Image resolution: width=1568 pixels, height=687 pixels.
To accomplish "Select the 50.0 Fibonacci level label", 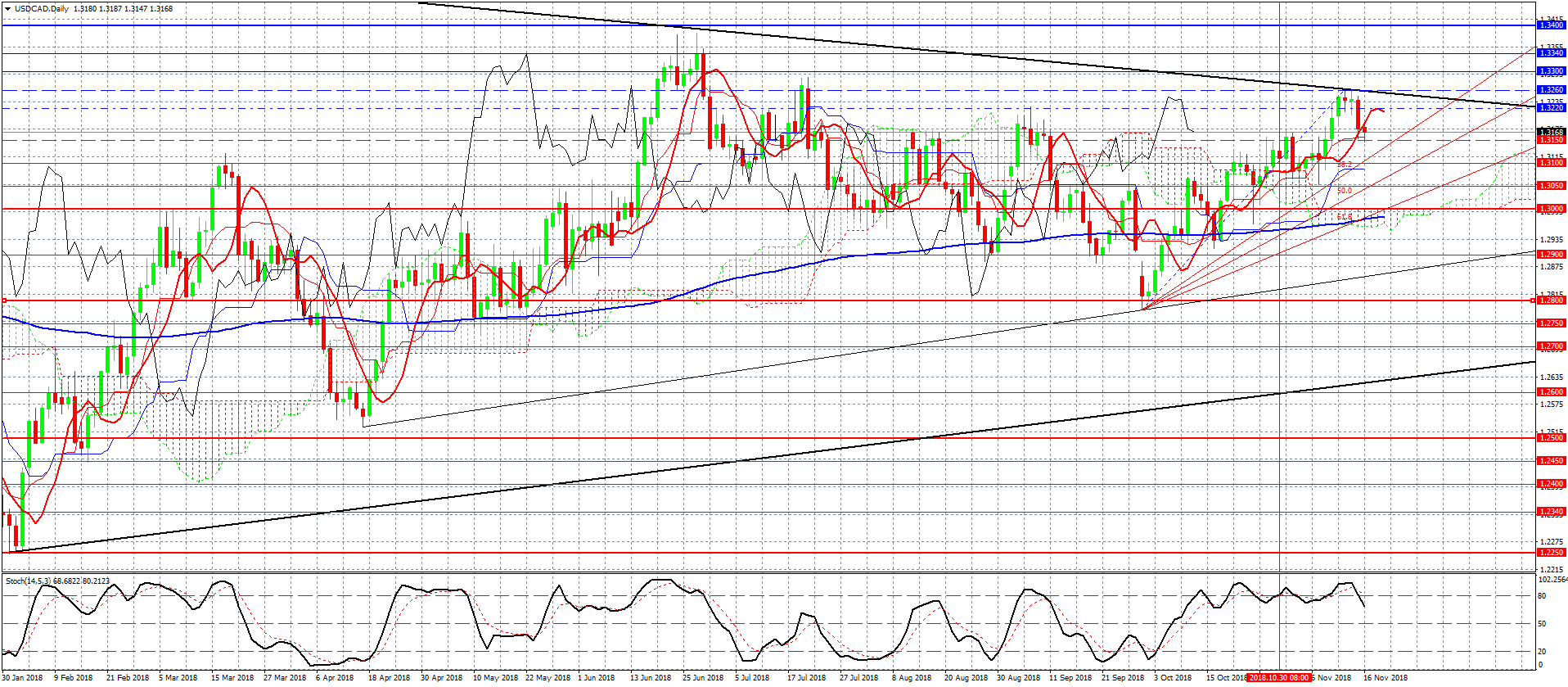I will point(1344,191).
